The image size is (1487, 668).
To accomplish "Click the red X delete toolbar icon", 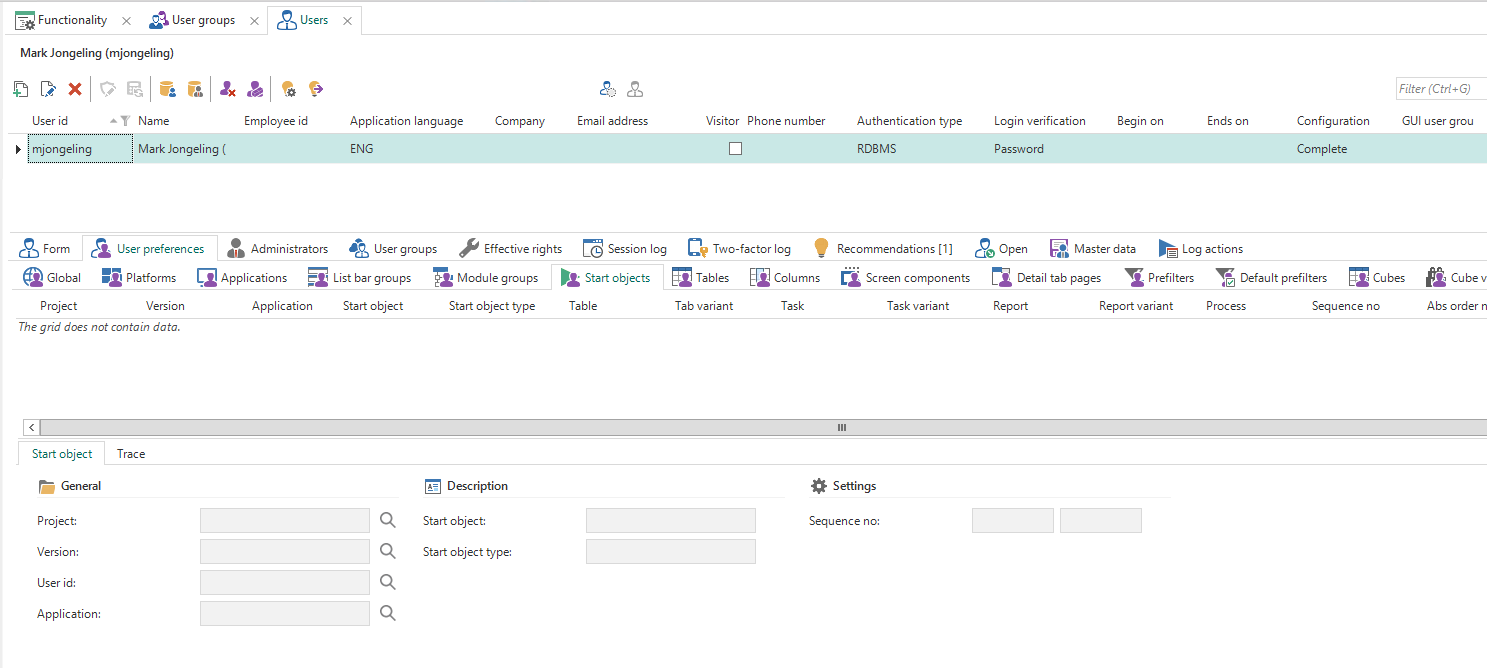I will [x=75, y=89].
